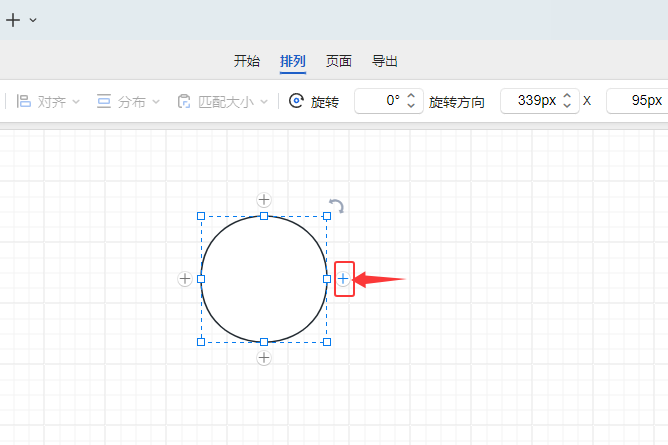Click the rotate handle arrow near shape

tap(337, 206)
